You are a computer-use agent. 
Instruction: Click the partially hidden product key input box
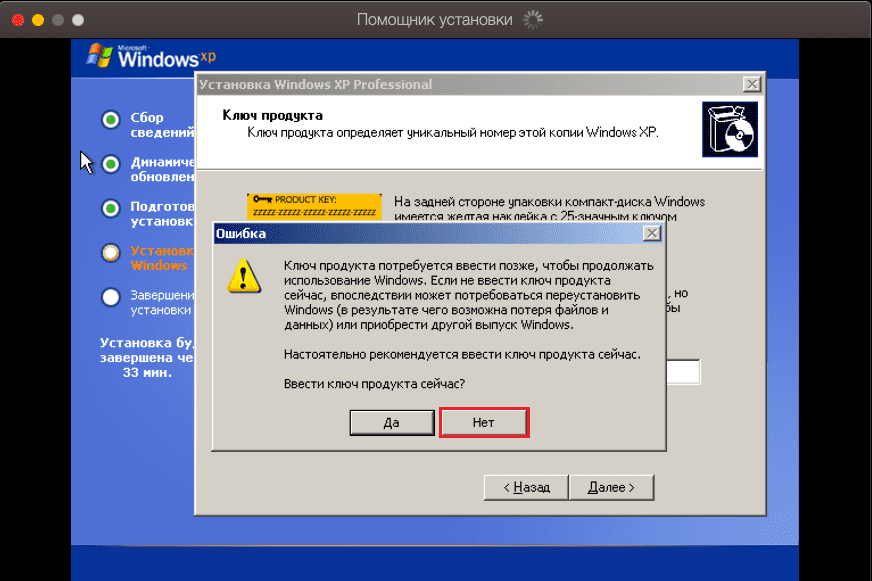[683, 372]
